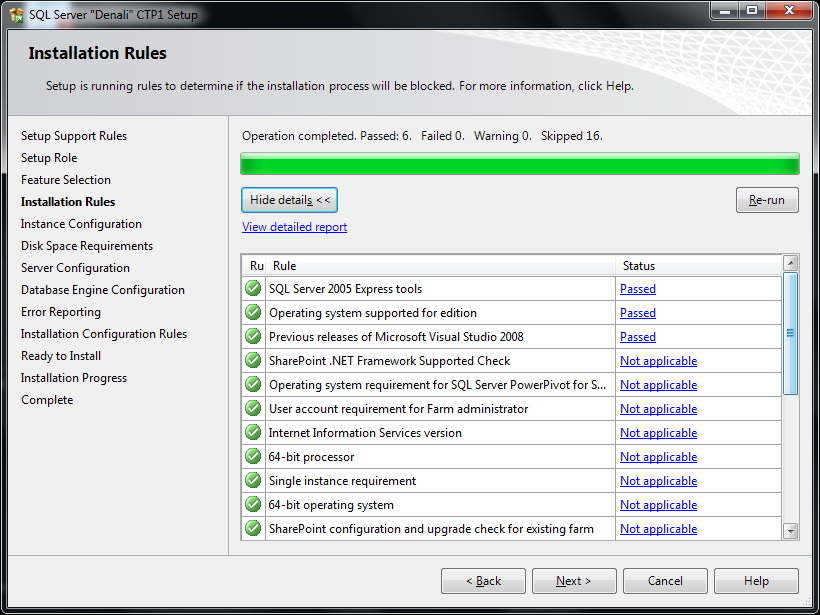Click the Re-run button
This screenshot has width=820, height=615.
click(767, 200)
